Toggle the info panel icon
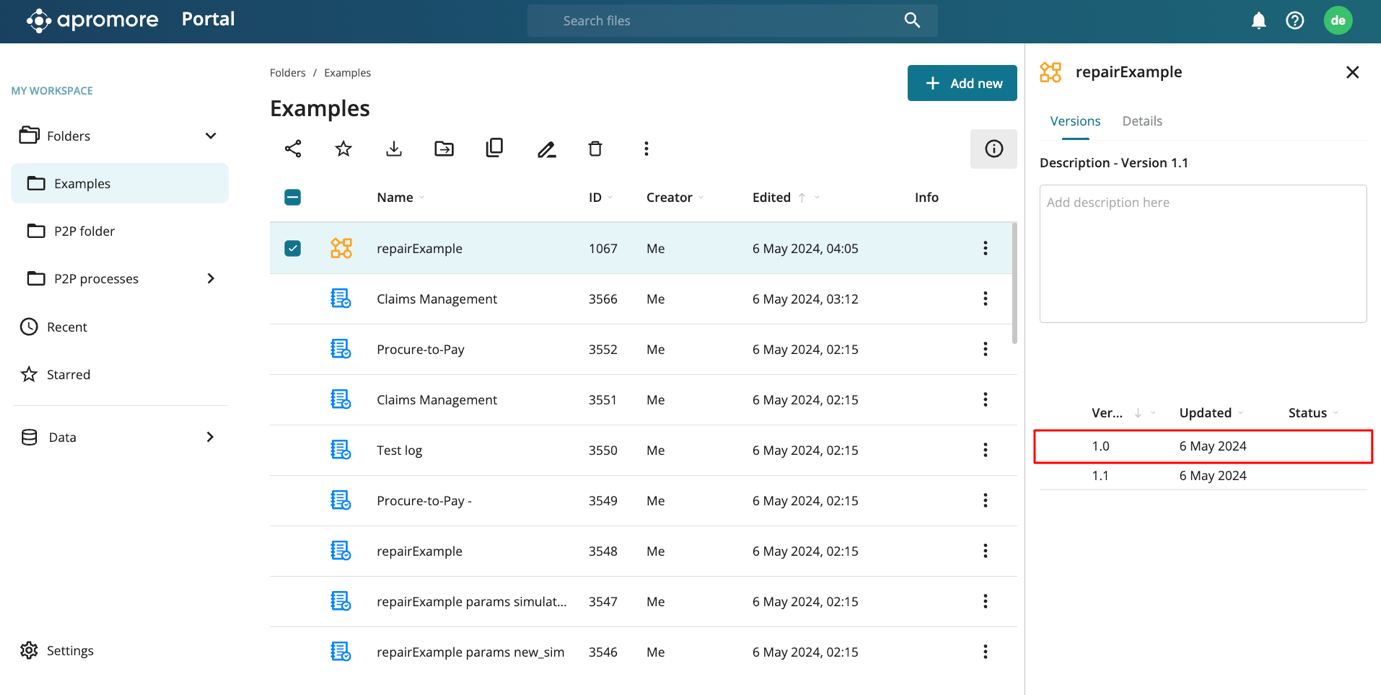The width and height of the screenshot is (1381, 695). [x=993, y=149]
